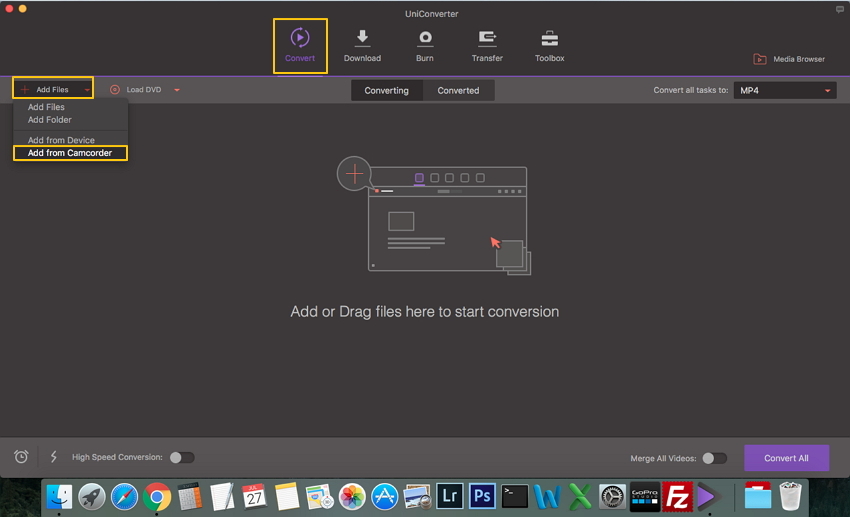850x517 pixels.
Task: Click the Load DVD button
Action: tap(136, 89)
